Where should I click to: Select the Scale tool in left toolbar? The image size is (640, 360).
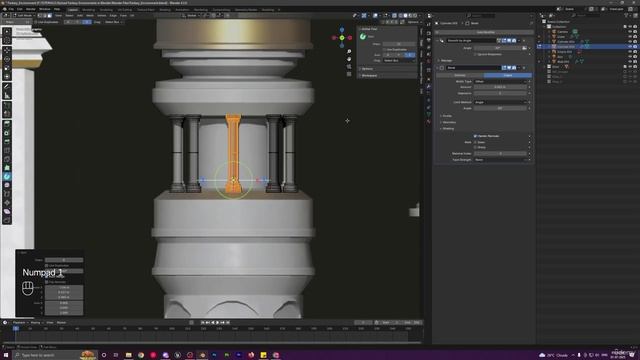[7, 68]
